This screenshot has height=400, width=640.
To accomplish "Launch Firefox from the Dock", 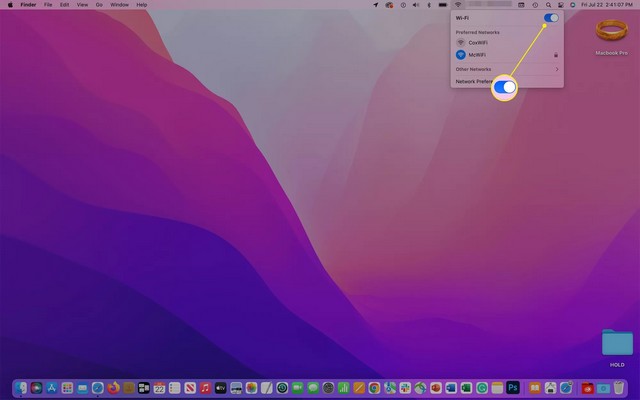I will tap(113, 387).
